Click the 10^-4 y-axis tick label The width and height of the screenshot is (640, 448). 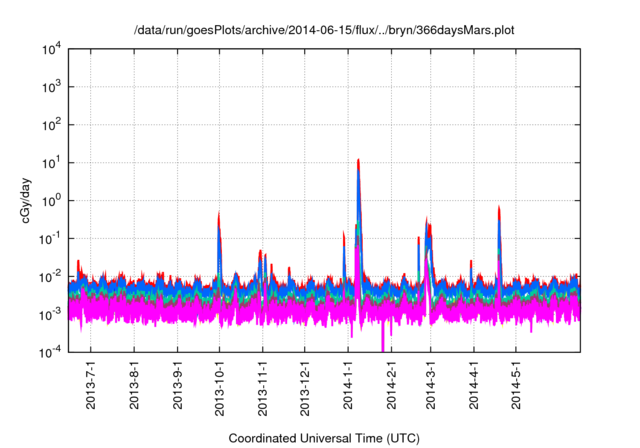point(54,351)
